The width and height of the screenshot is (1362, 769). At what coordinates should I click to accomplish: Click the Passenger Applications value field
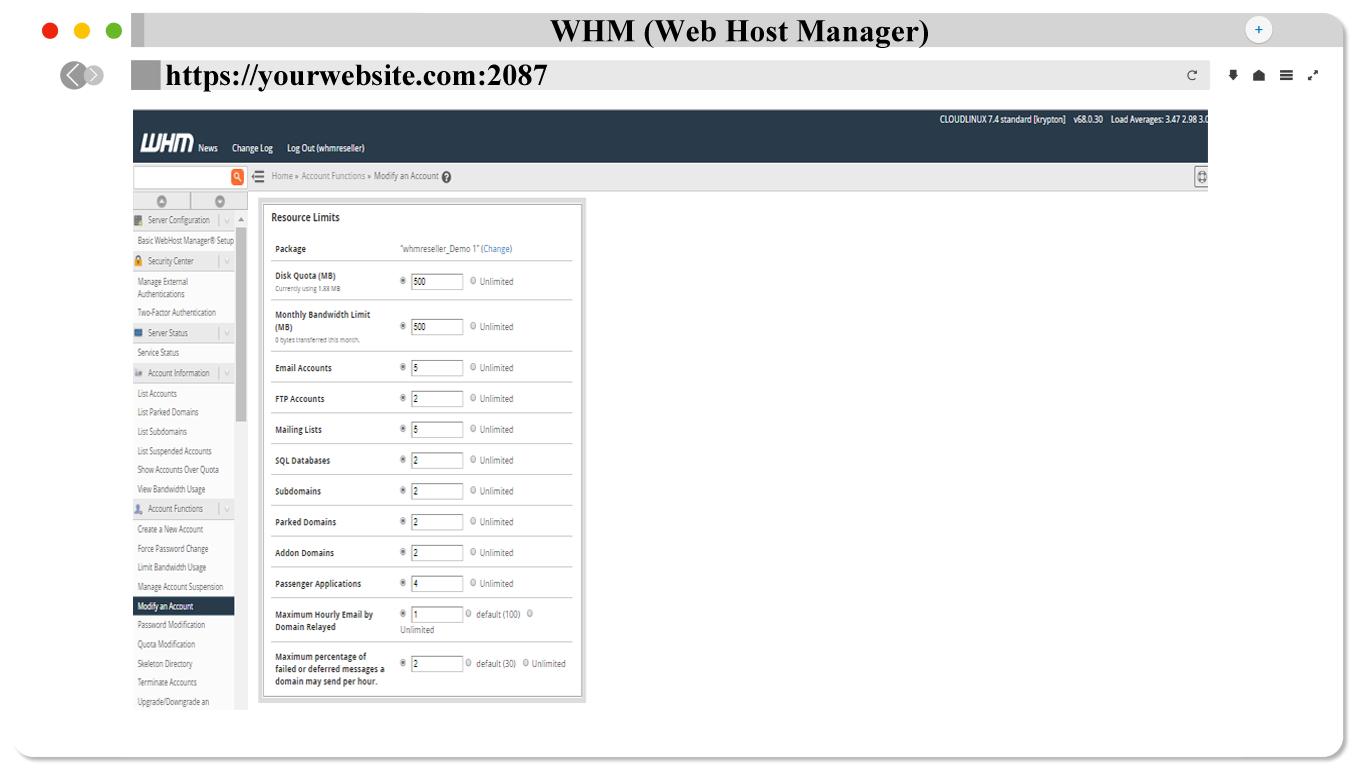tap(437, 584)
